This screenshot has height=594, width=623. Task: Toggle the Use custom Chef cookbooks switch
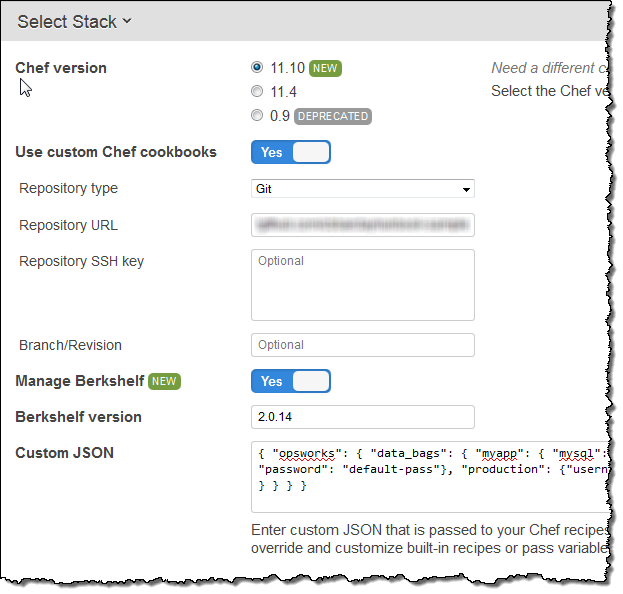(291, 152)
